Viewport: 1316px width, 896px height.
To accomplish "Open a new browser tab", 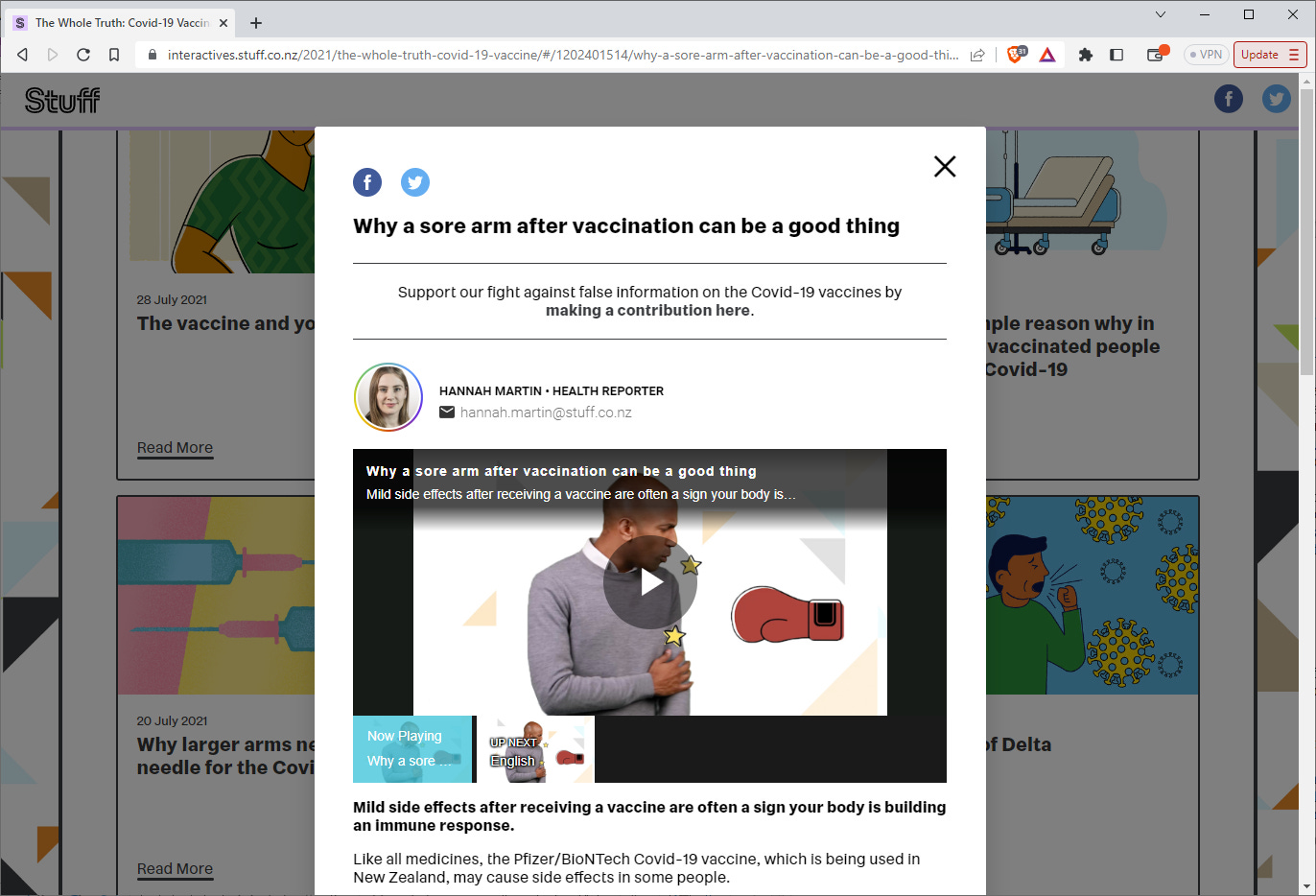I will pyautogui.click(x=256, y=23).
